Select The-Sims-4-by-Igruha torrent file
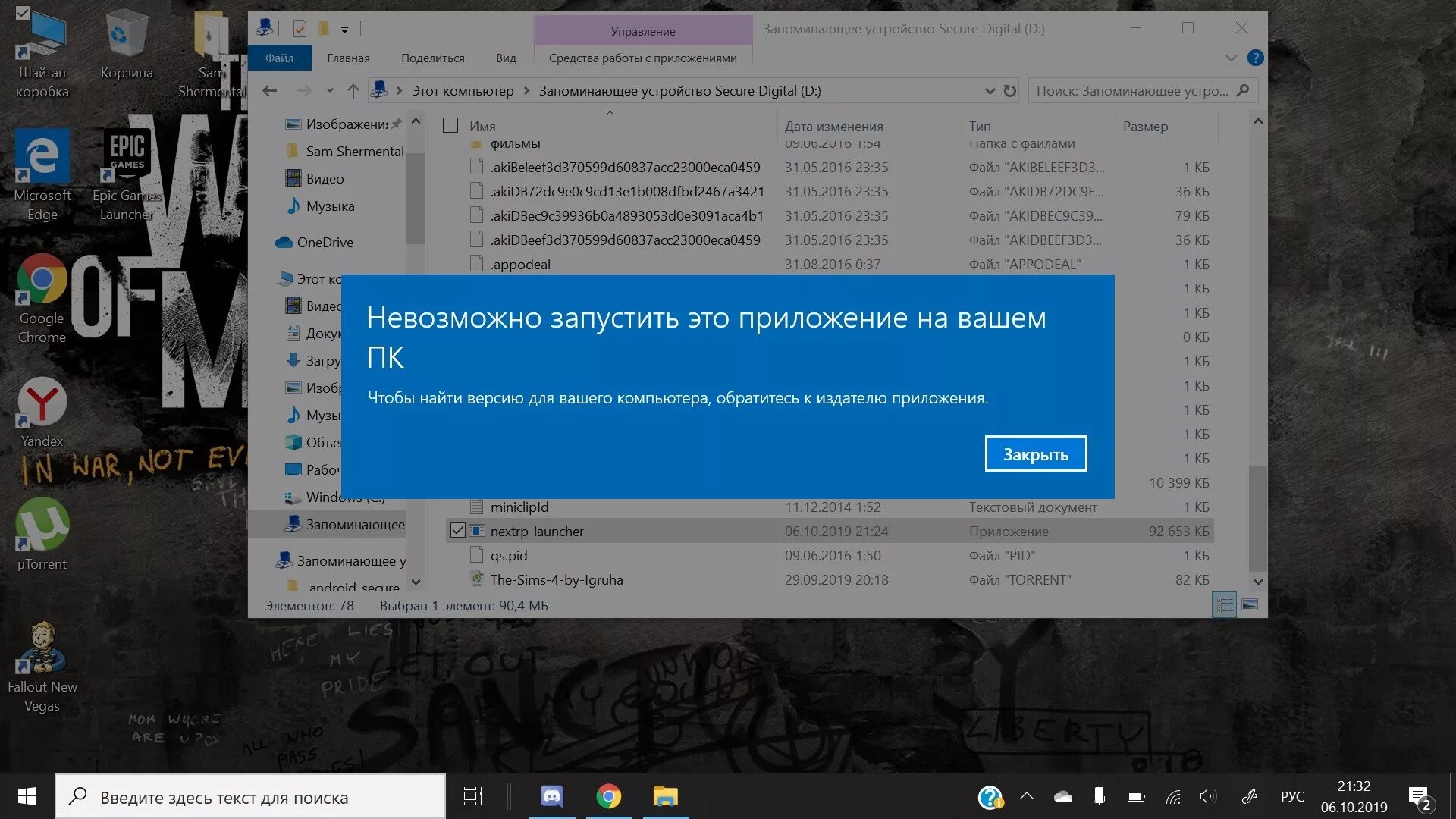This screenshot has width=1456, height=819. 556,580
